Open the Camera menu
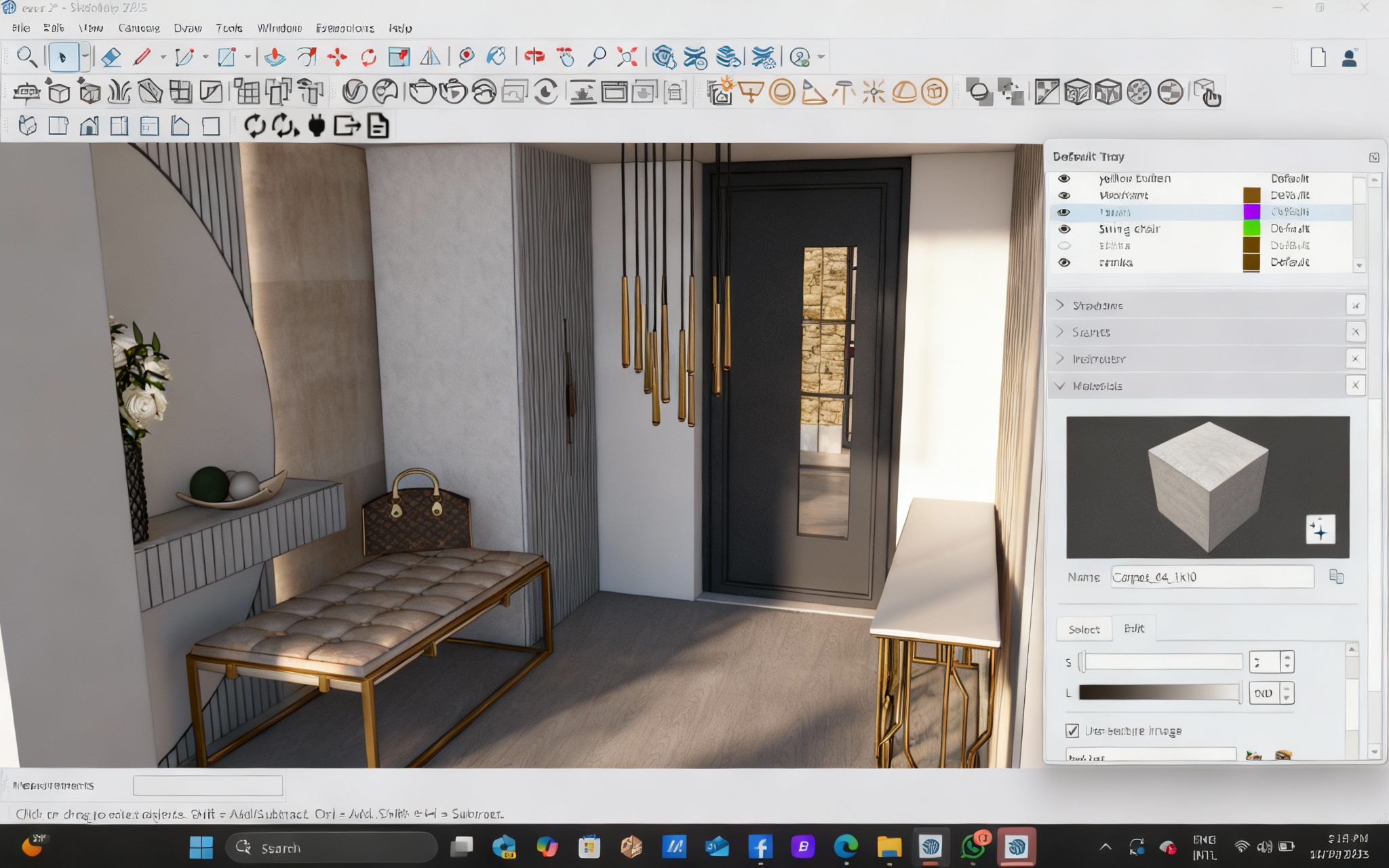Screen dimensions: 1389x868 pyautogui.click(x=139, y=28)
